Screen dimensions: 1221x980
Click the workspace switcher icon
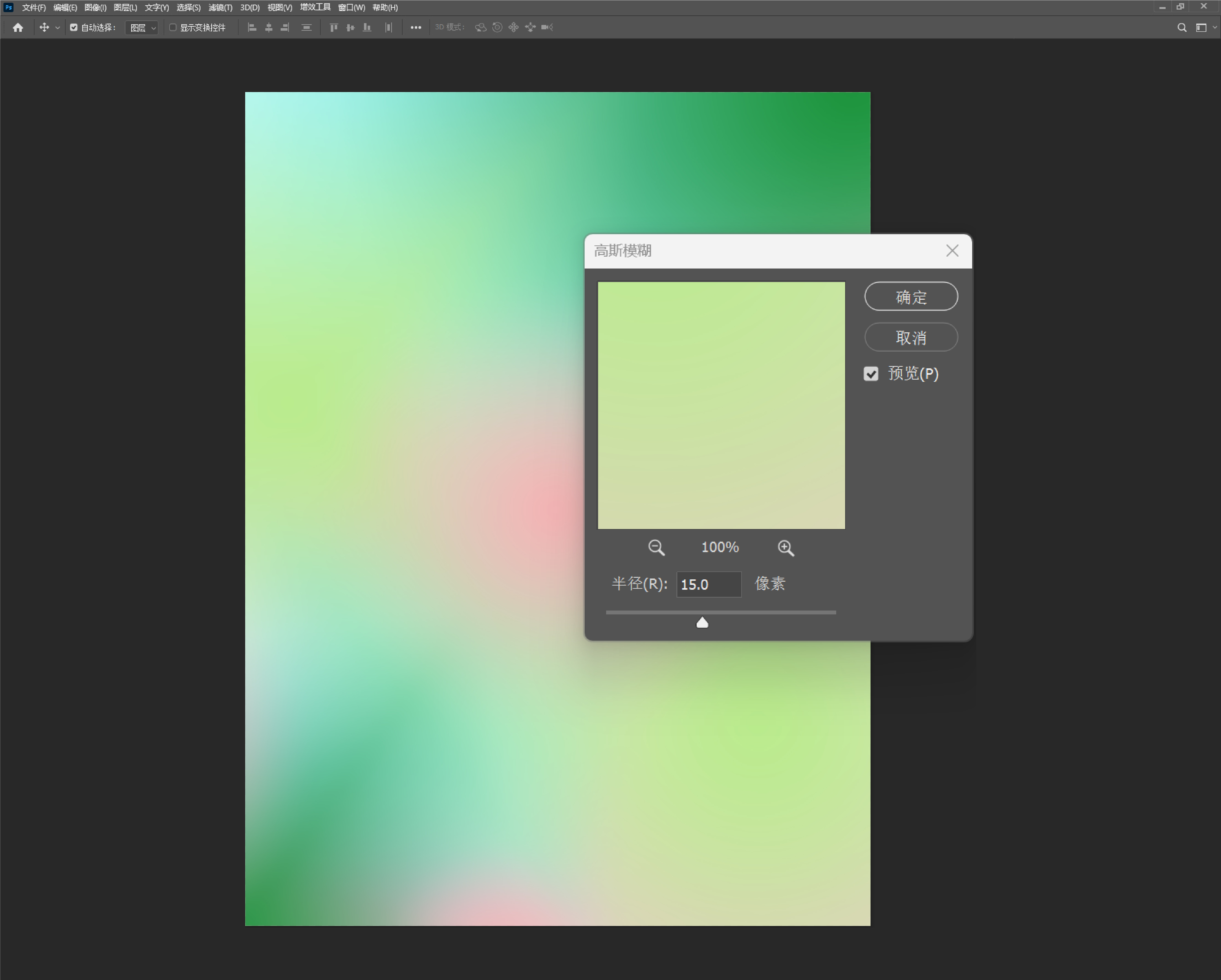[x=1201, y=27]
